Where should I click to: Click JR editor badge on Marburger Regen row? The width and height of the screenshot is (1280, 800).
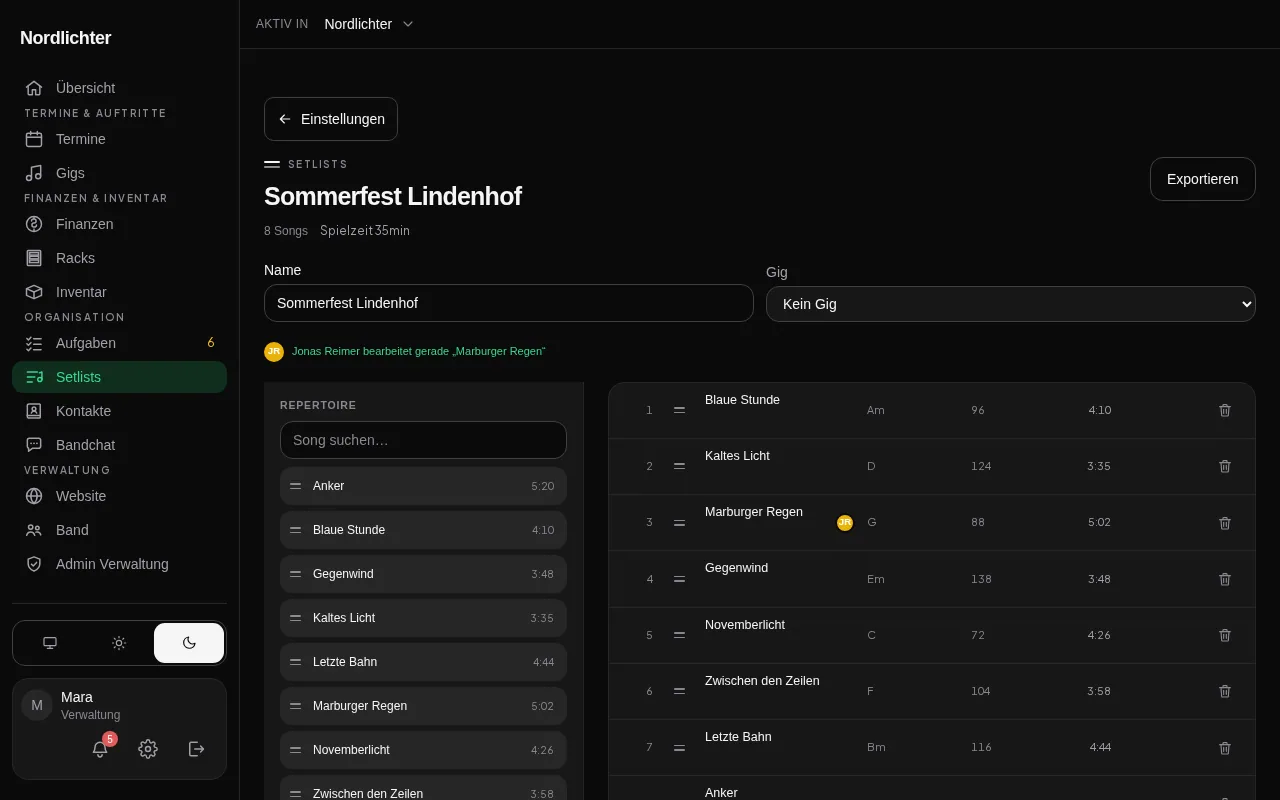point(845,523)
